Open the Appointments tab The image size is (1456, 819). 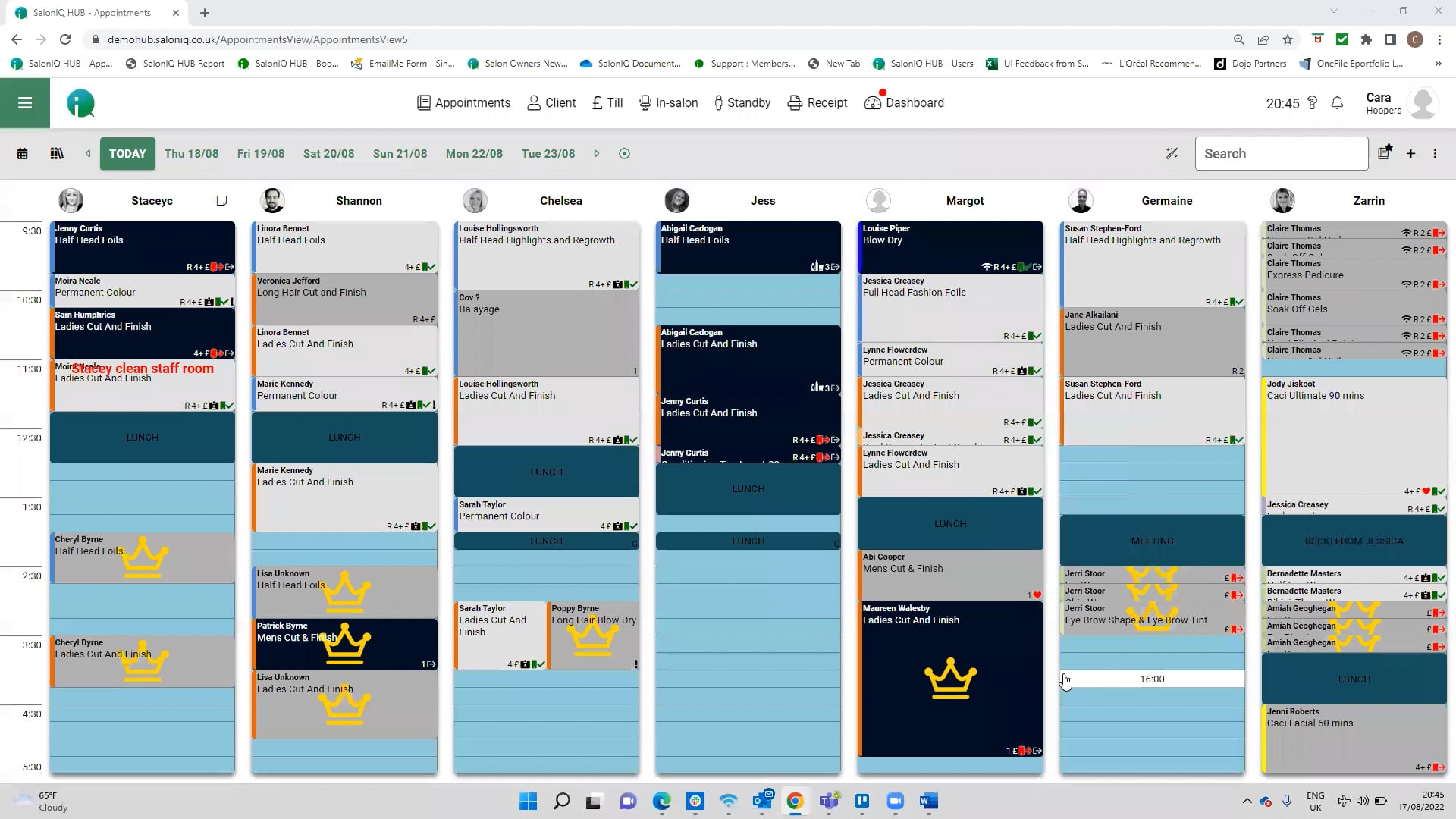pos(463,103)
